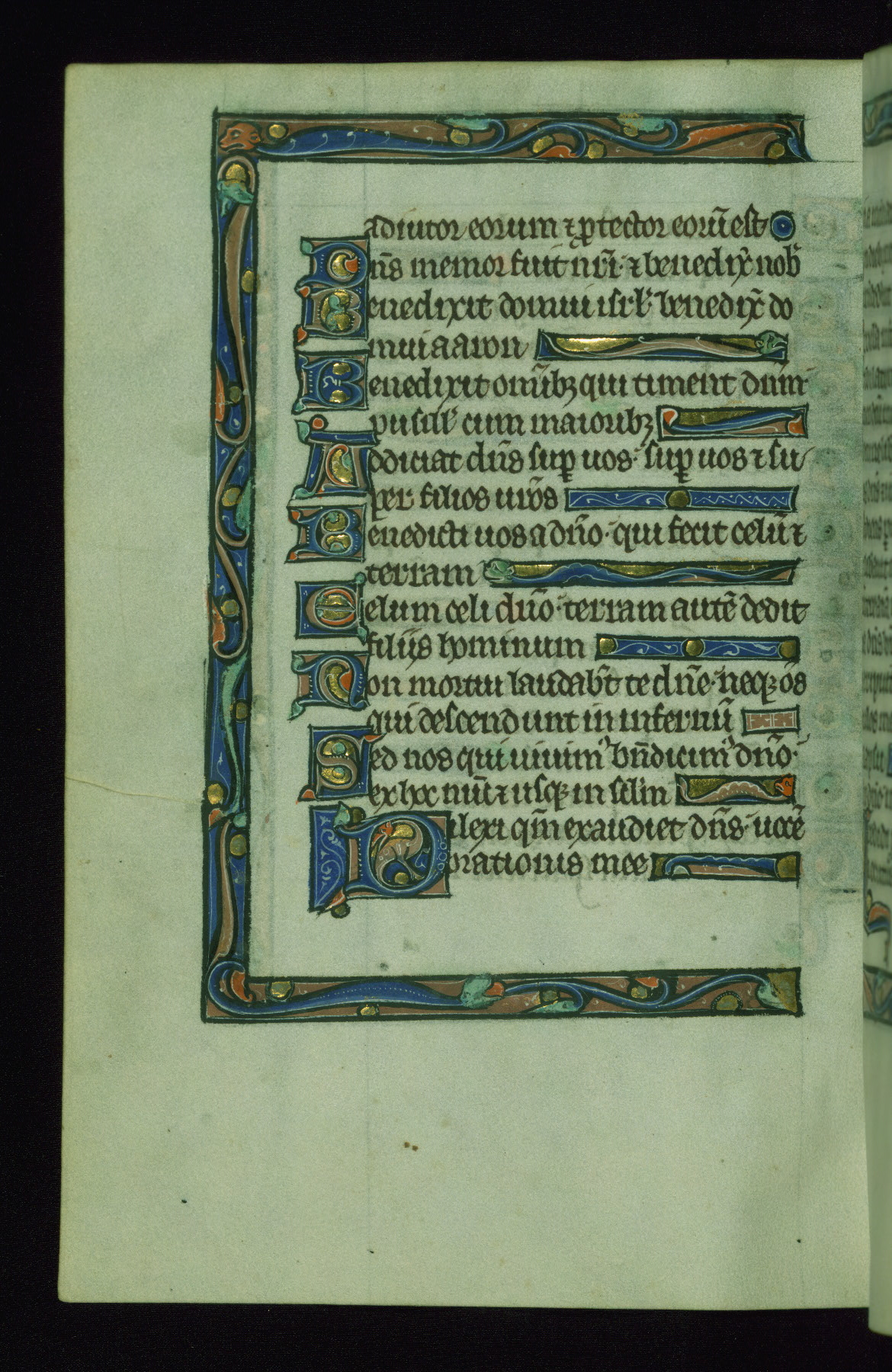This screenshot has height=1372, width=892.
Task: Click the blue circle ending the first text line
Action: 783,226
